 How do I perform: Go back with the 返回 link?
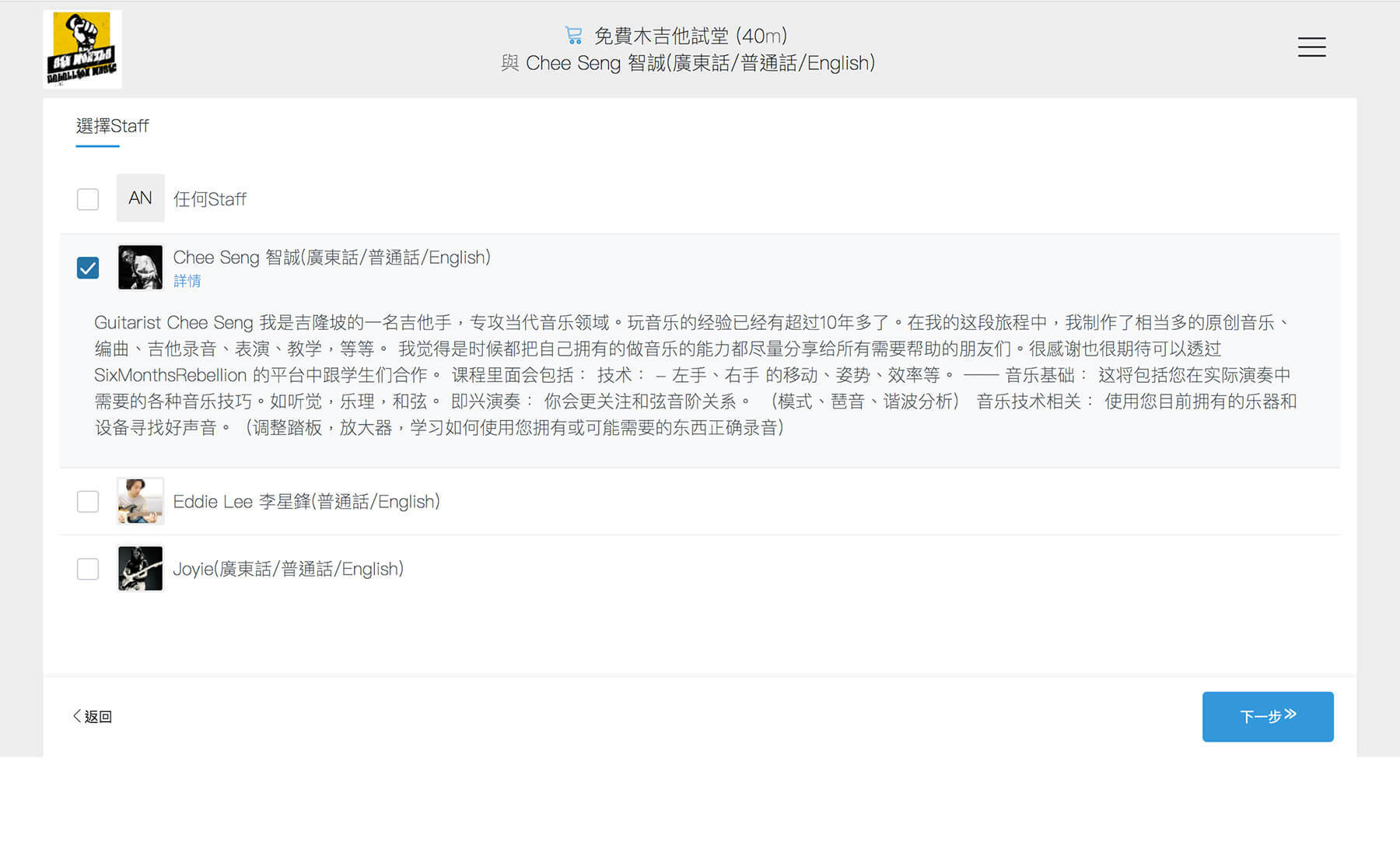(93, 717)
